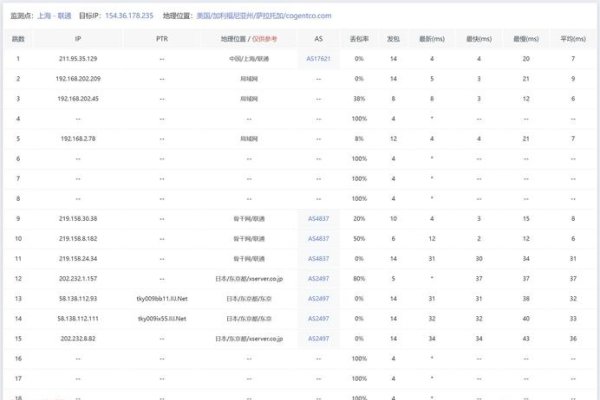Click the slowest value 43 in hop 15
Image resolution: width=600 pixels, height=400 pixels.
[526, 339]
